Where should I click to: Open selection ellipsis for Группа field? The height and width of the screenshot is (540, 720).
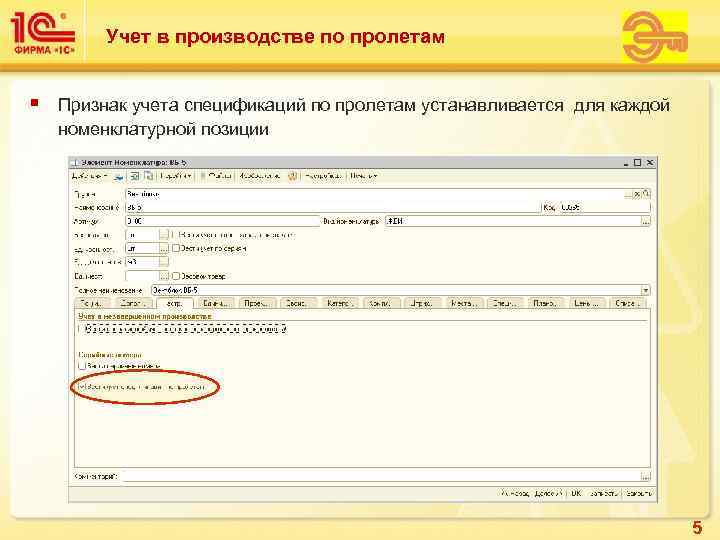(629, 195)
